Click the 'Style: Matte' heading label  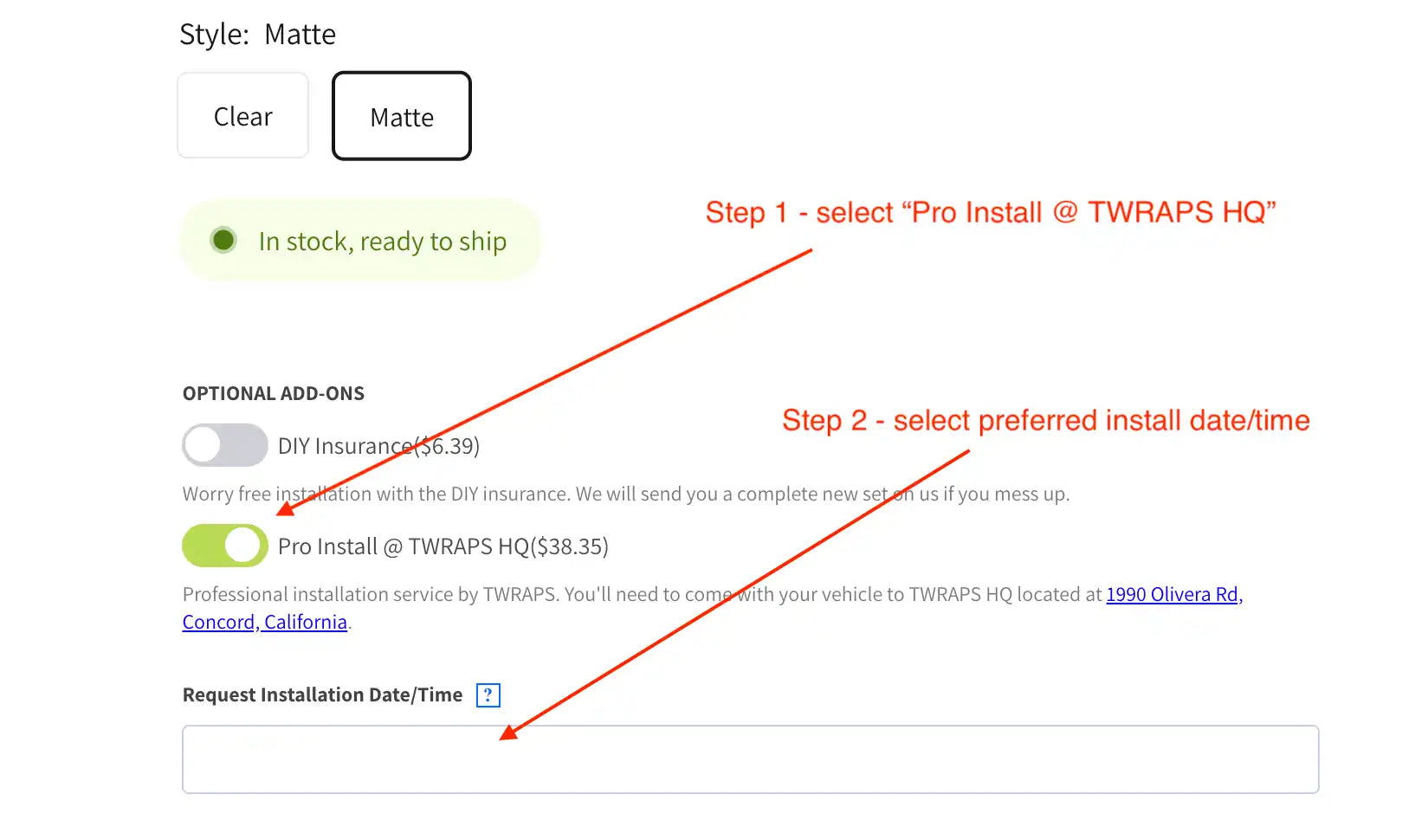click(257, 35)
